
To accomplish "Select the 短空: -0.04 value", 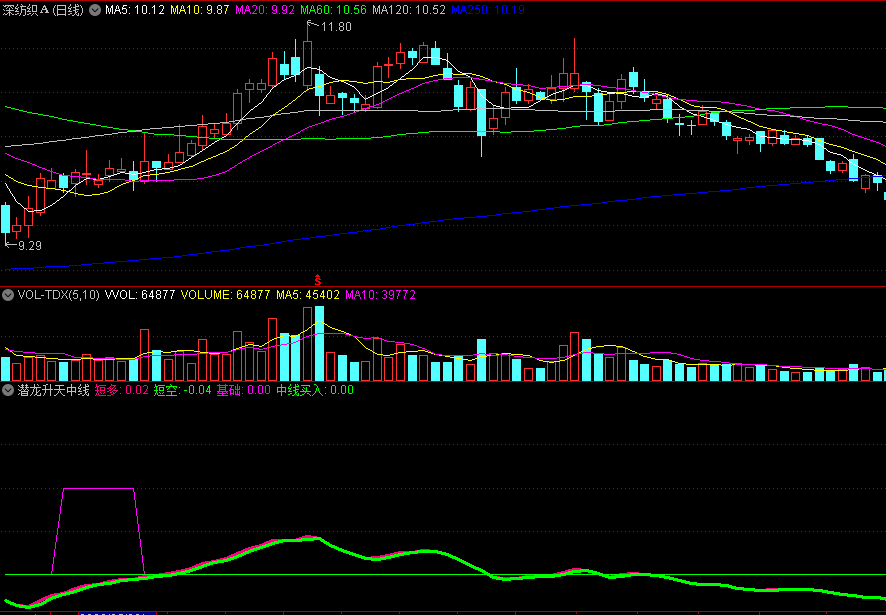I will [183, 390].
